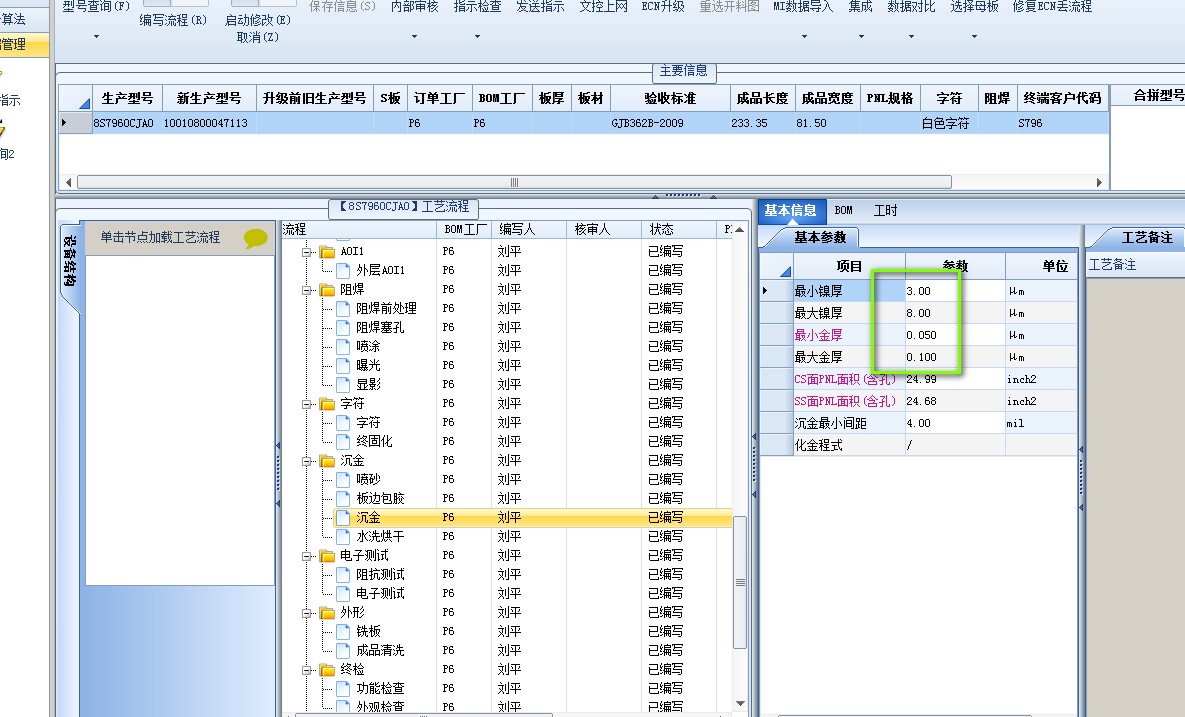The image size is (1185, 717).
Task: Open the 阻抗测试 step
Action: [380, 574]
